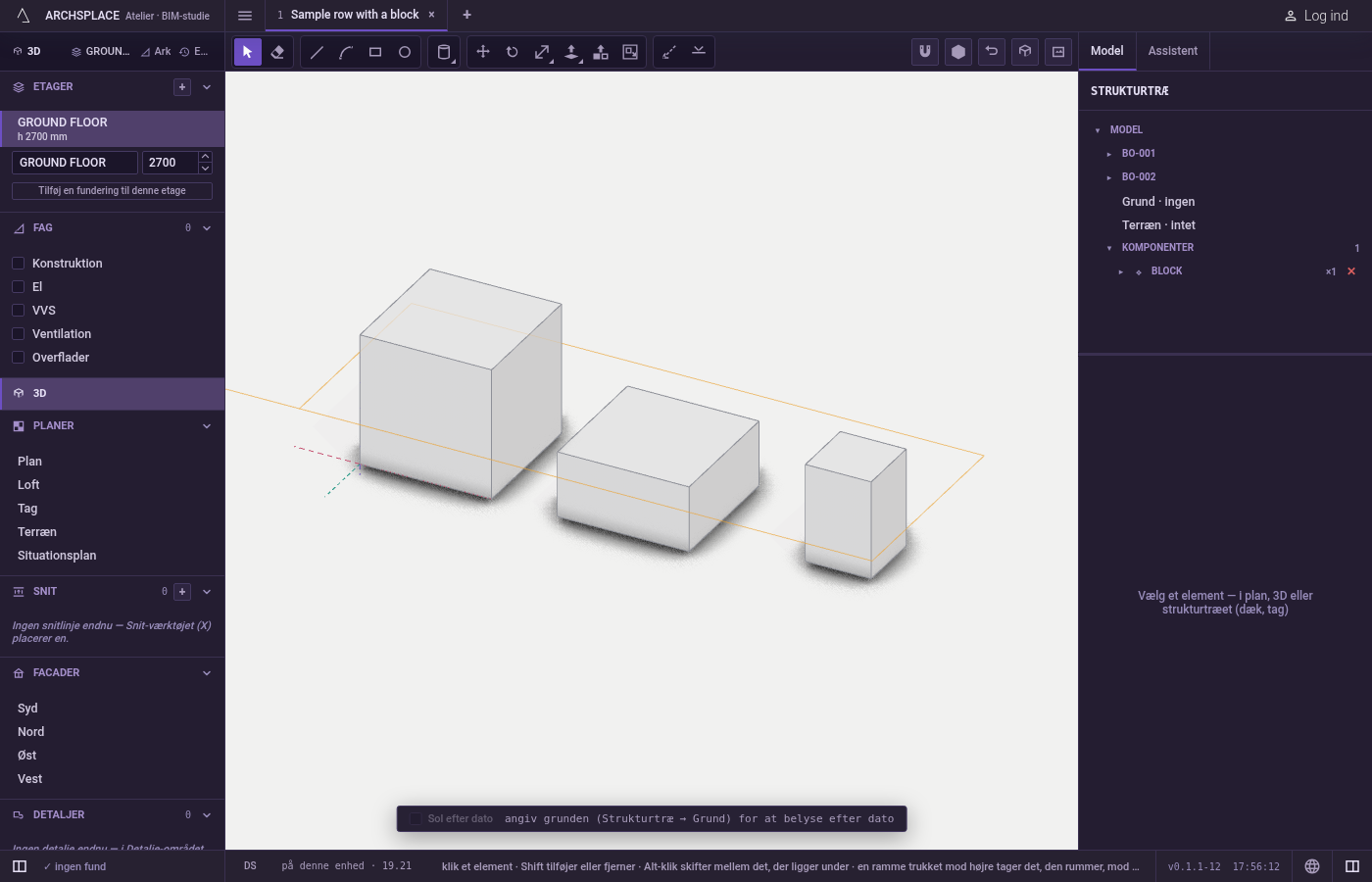Image resolution: width=1372 pixels, height=882 pixels.
Task: Click the undo arrow icon
Action: [x=992, y=52]
